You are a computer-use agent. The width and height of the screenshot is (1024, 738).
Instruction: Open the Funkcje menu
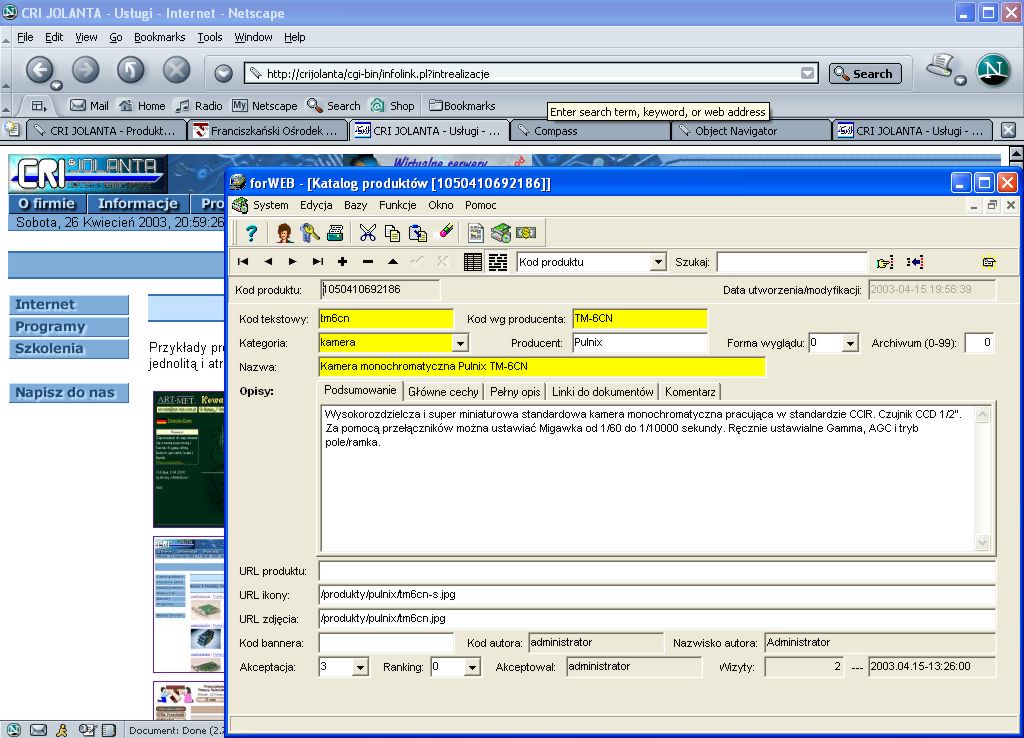397,205
